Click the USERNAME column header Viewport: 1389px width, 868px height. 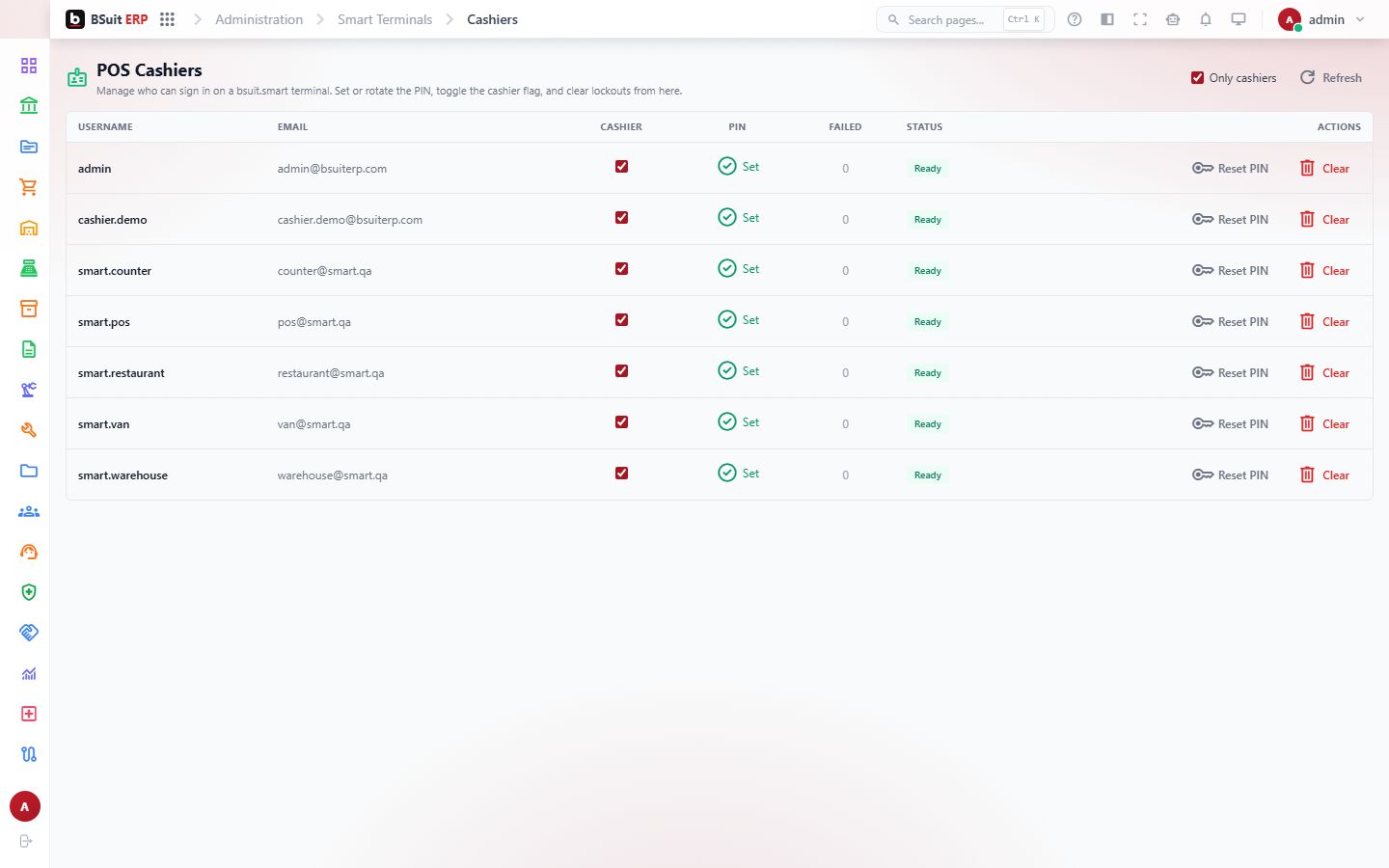click(x=105, y=126)
